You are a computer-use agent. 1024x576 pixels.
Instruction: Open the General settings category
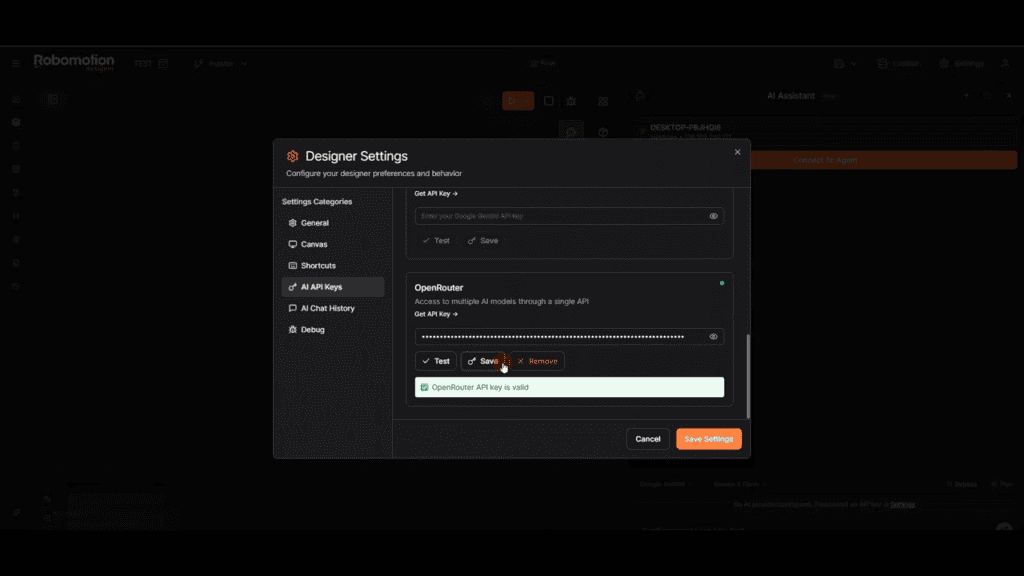(332, 223)
